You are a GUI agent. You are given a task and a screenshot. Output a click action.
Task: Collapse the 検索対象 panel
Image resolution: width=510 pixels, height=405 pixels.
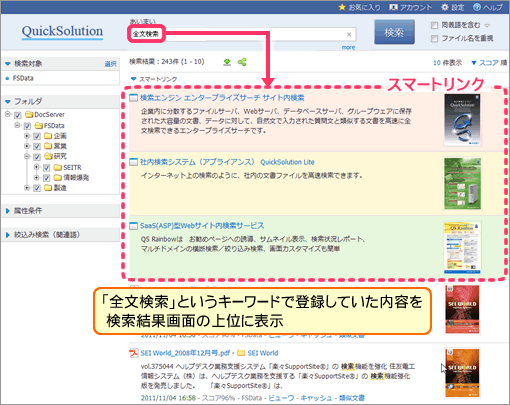[8, 64]
